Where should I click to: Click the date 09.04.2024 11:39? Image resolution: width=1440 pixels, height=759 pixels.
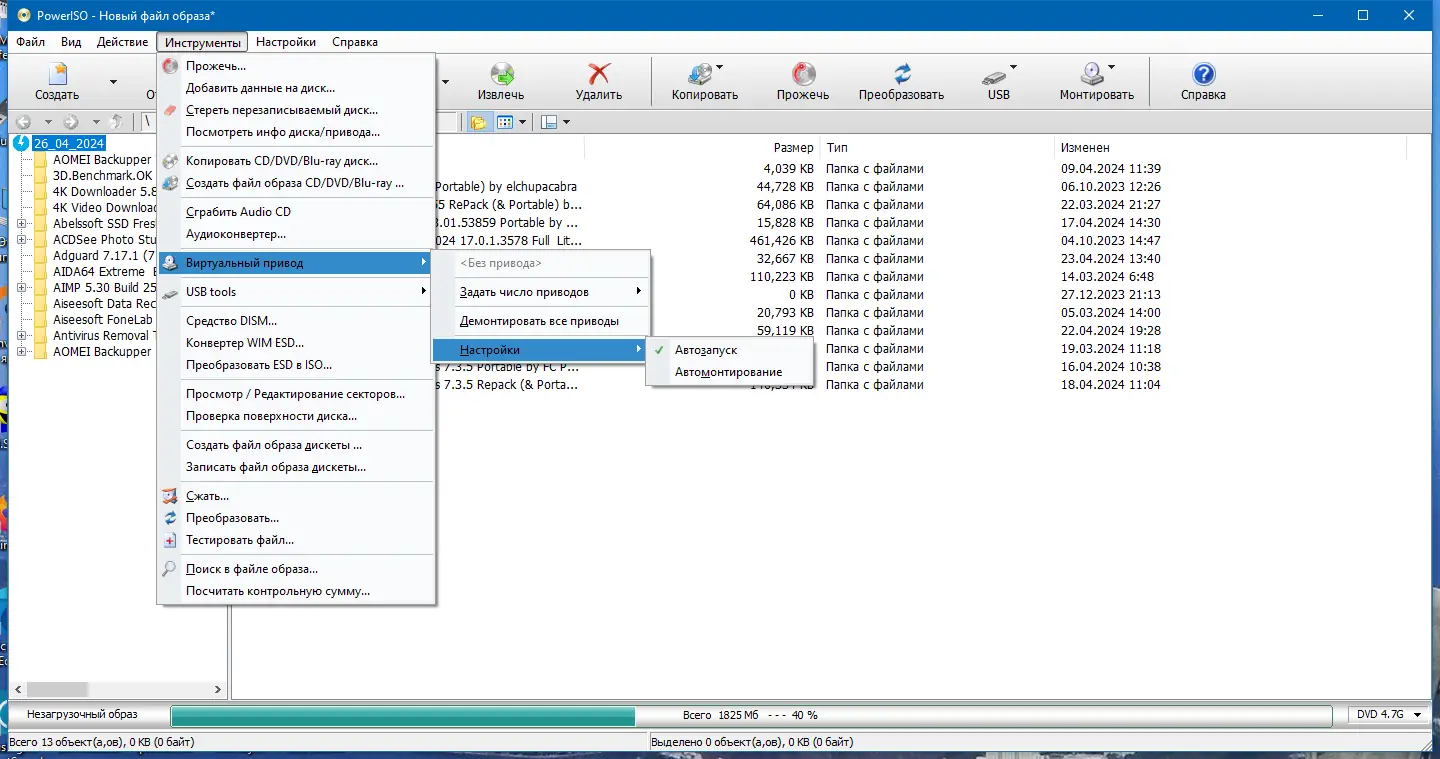(1111, 169)
